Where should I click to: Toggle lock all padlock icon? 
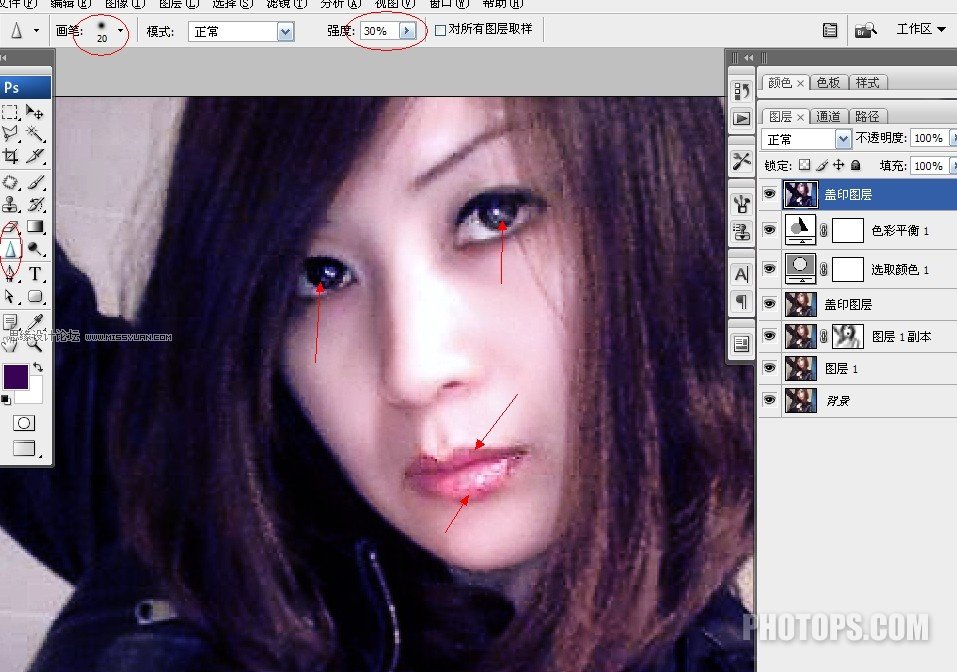tap(856, 165)
